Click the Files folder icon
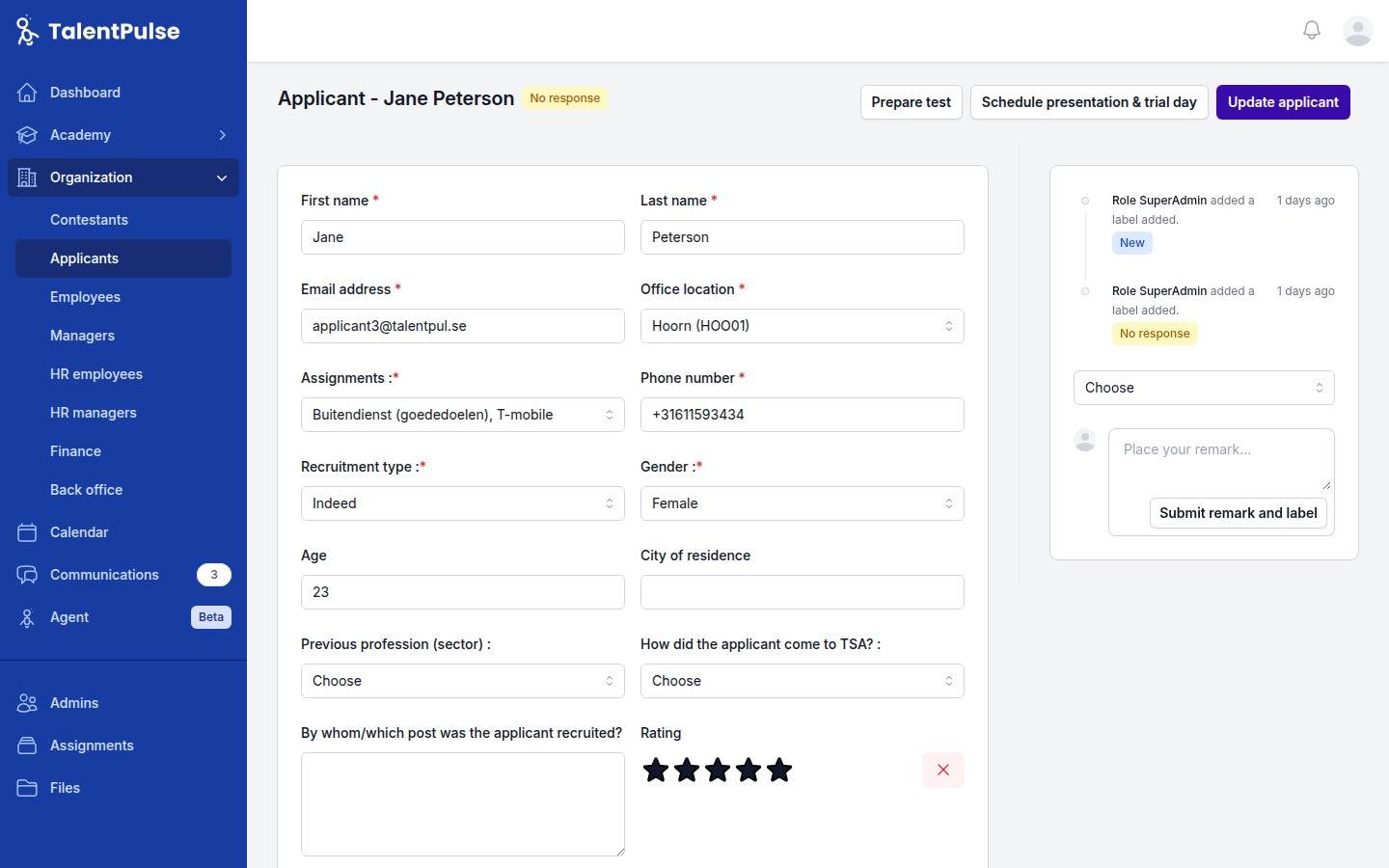 tap(27, 787)
